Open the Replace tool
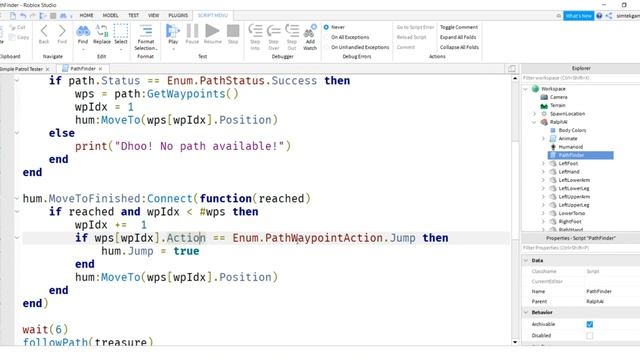 click(x=102, y=34)
